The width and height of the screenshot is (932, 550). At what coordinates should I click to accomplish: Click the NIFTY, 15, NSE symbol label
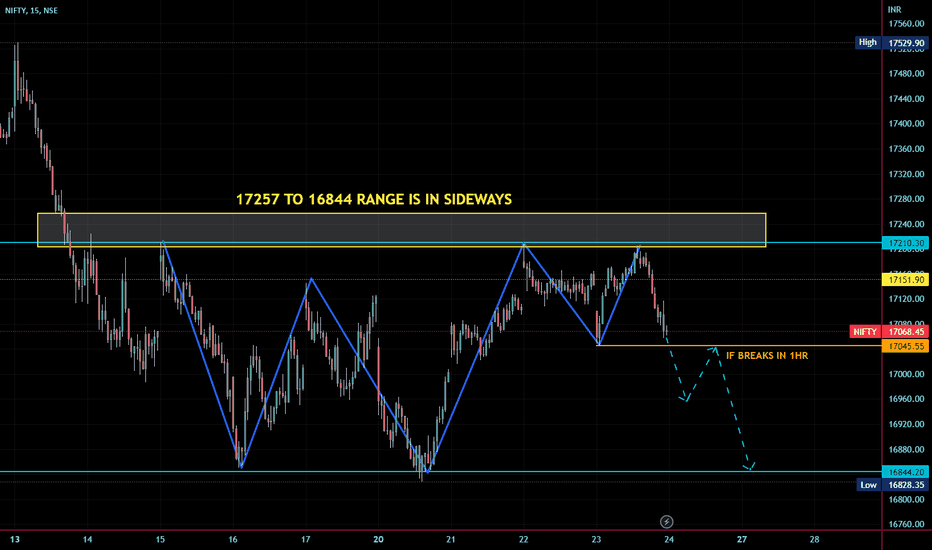click(32, 11)
